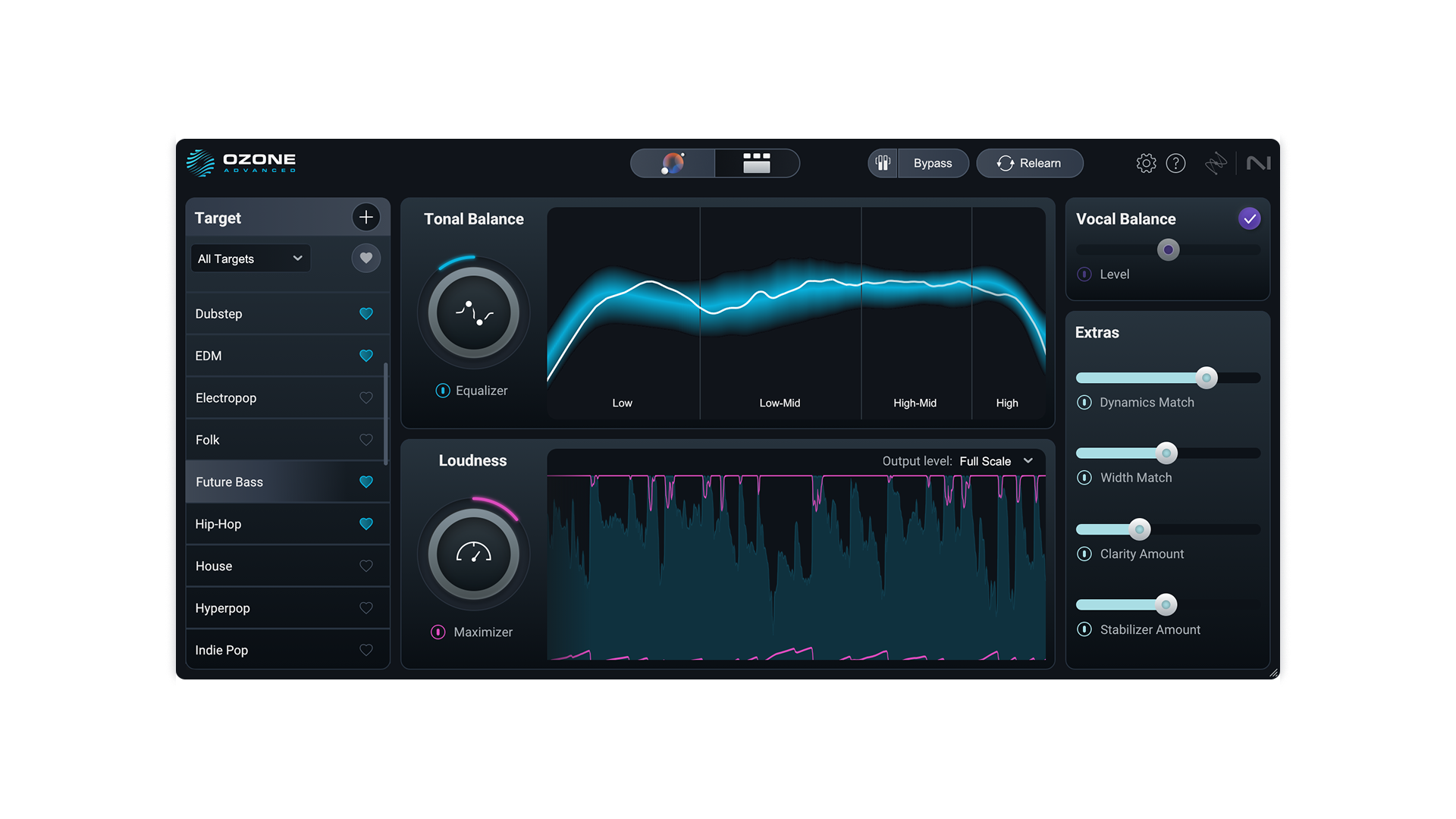The height and width of the screenshot is (819, 1456).
Task: Click the Relearn button
Action: point(1030,163)
